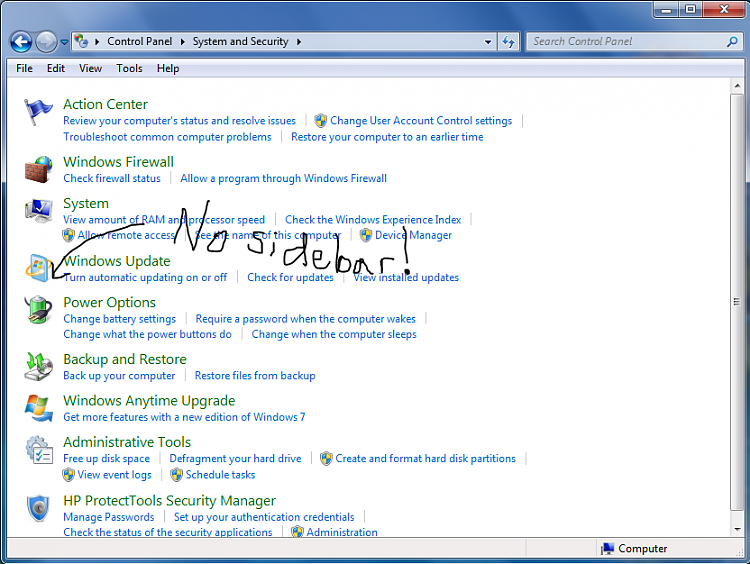This screenshot has width=750, height=564.
Task: Open Manage Passwords link
Action: click(x=109, y=517)
